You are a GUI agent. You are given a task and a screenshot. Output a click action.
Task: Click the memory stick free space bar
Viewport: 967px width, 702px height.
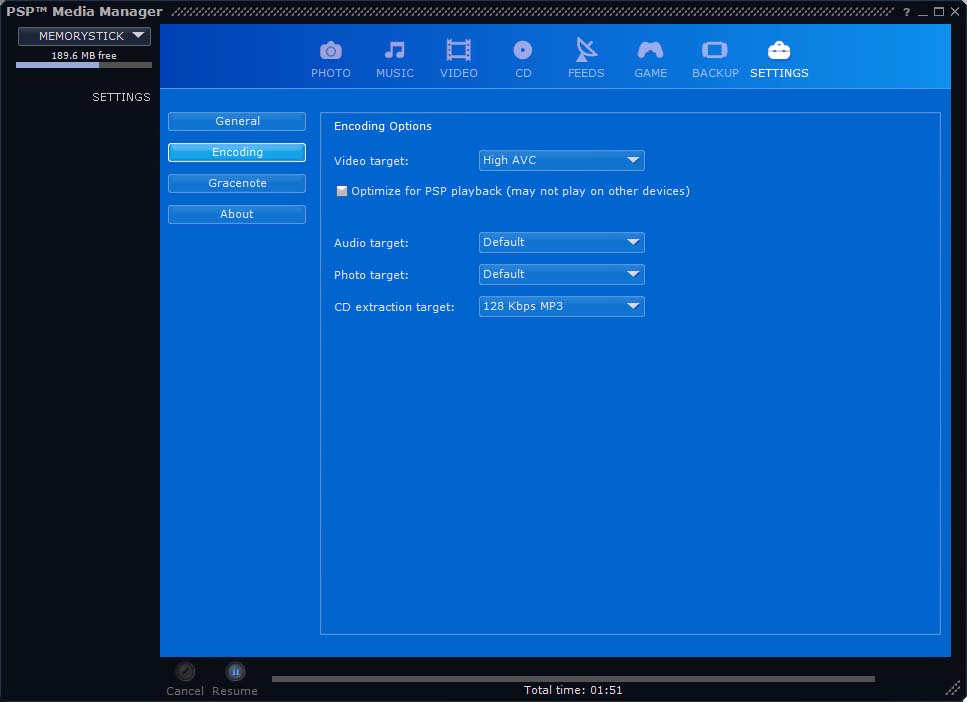coord(84,65)
